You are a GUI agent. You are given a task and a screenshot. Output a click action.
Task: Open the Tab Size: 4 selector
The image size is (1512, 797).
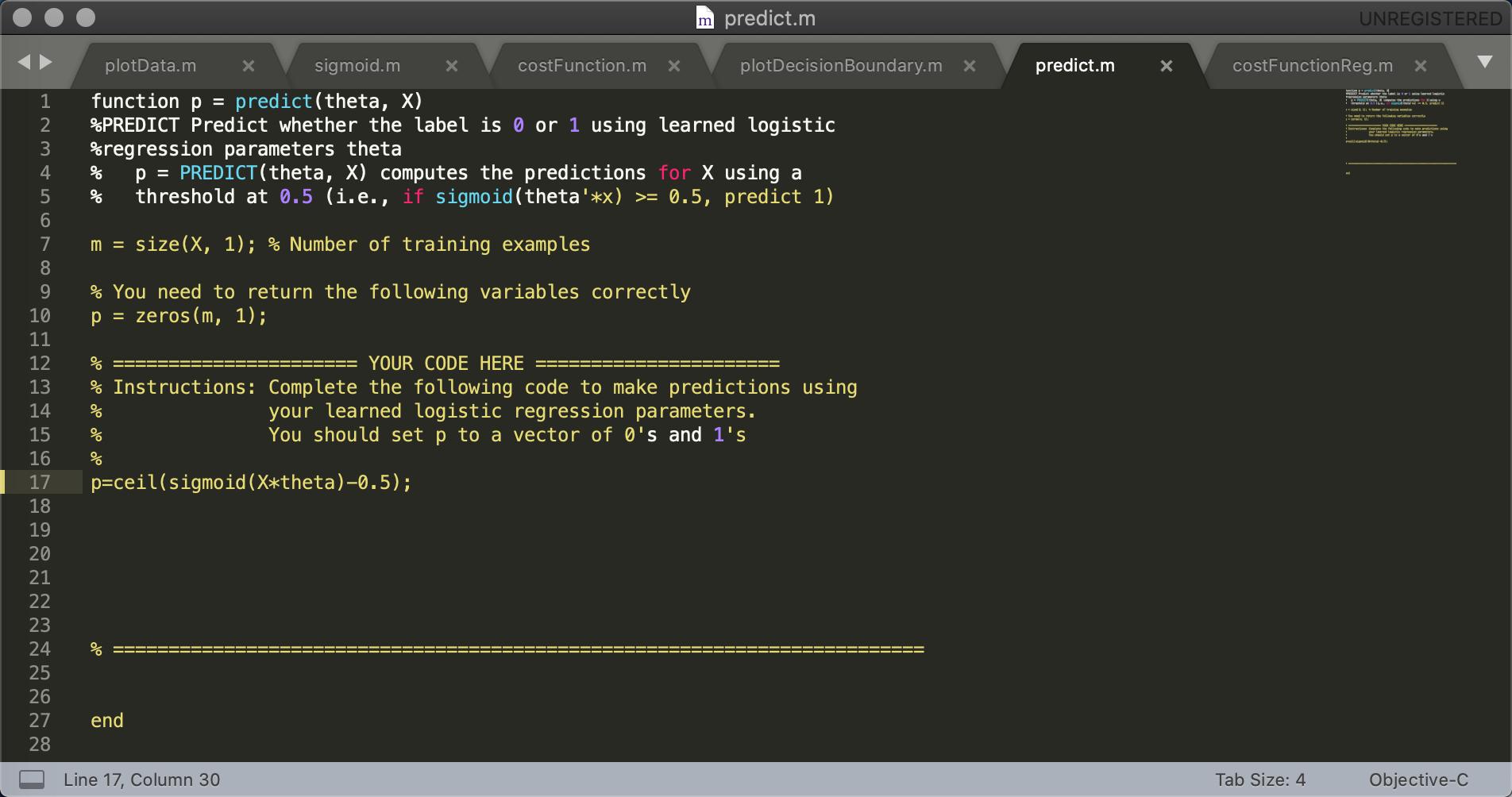pyautogui.click(x=1260, y=780)
